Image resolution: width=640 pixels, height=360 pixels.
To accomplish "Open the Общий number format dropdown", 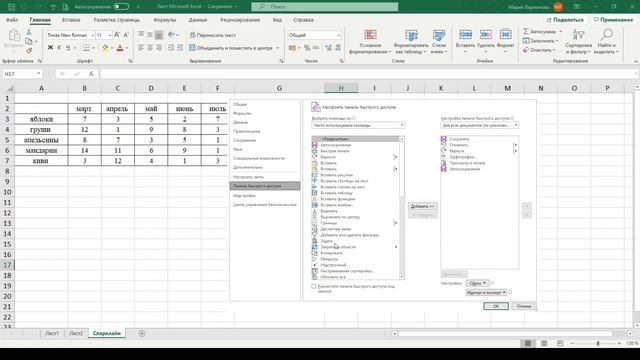I will pyautogui.click(x=339, y=36).
